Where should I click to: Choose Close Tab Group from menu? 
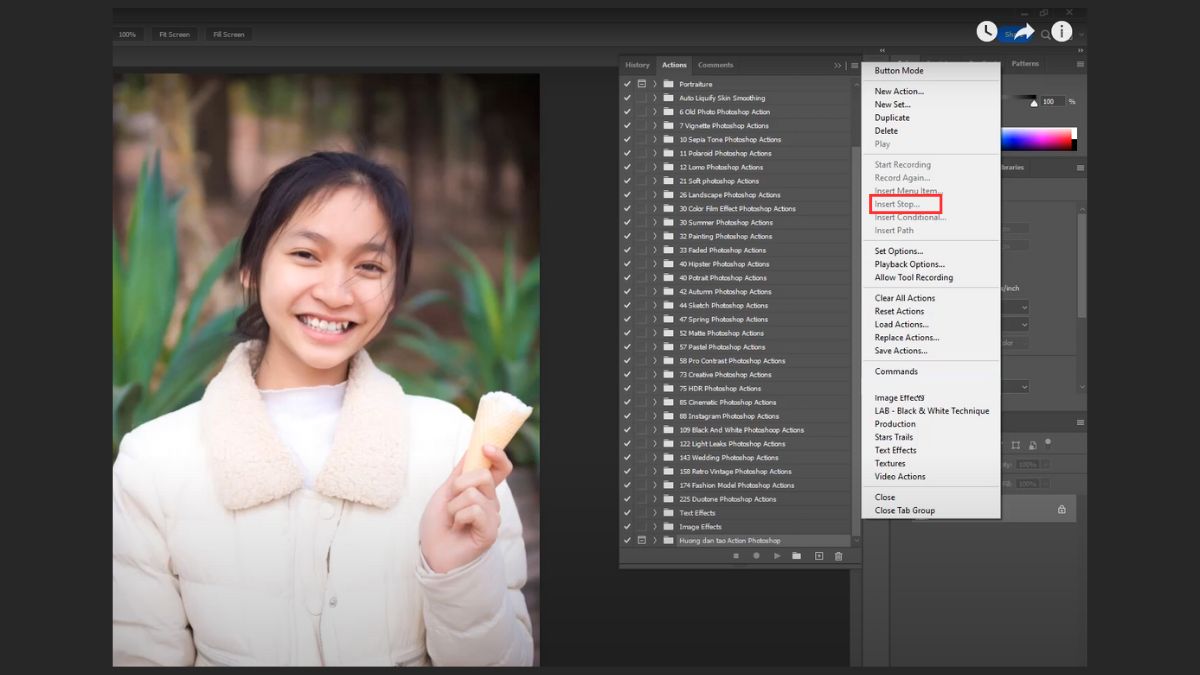(x=905, y=511)
